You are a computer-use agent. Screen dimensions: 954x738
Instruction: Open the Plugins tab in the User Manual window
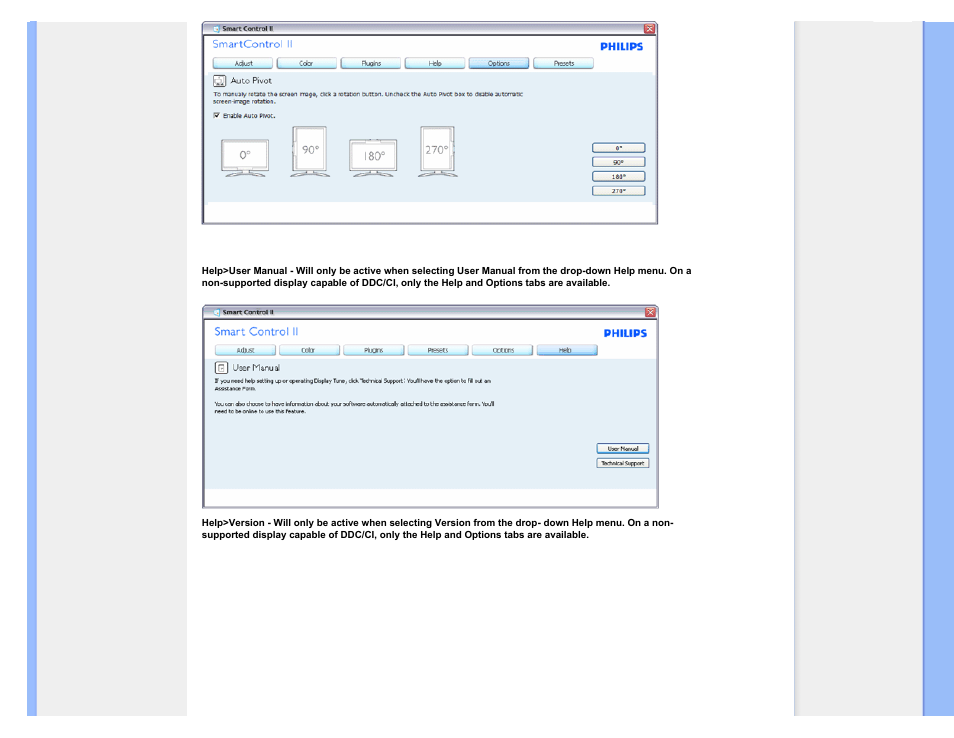(x=374, y=350)
